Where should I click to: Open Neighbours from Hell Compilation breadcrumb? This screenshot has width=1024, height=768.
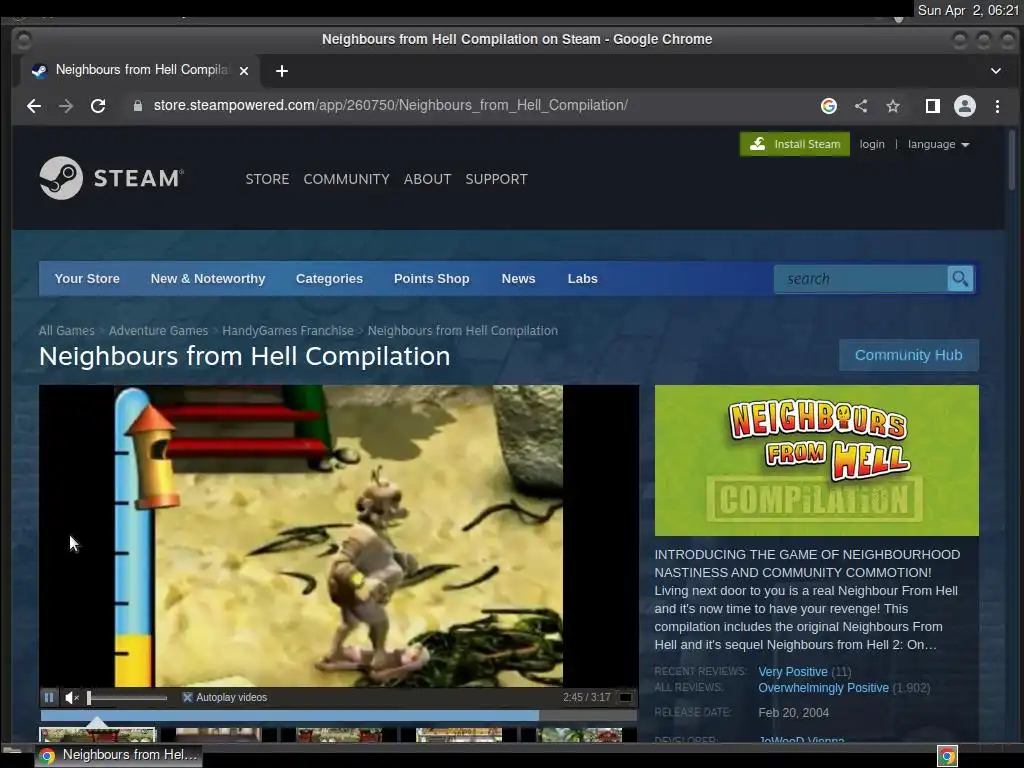click(462, 330)
